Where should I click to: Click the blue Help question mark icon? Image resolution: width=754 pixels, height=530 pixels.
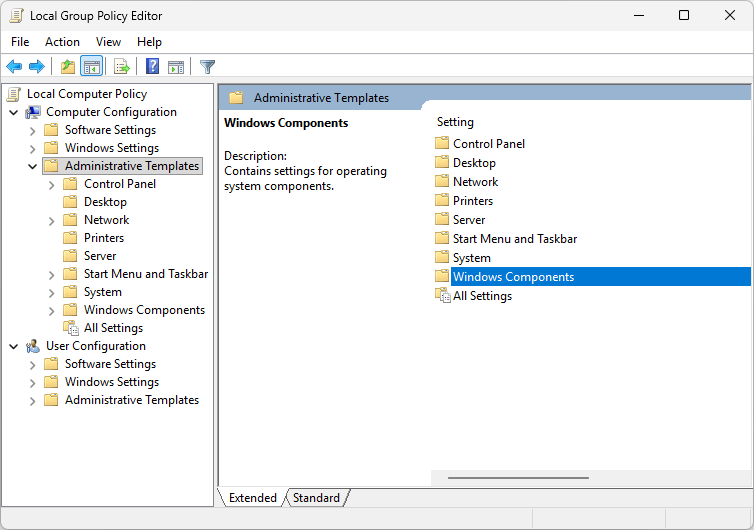pyautogui.click(x=152, y=66)
